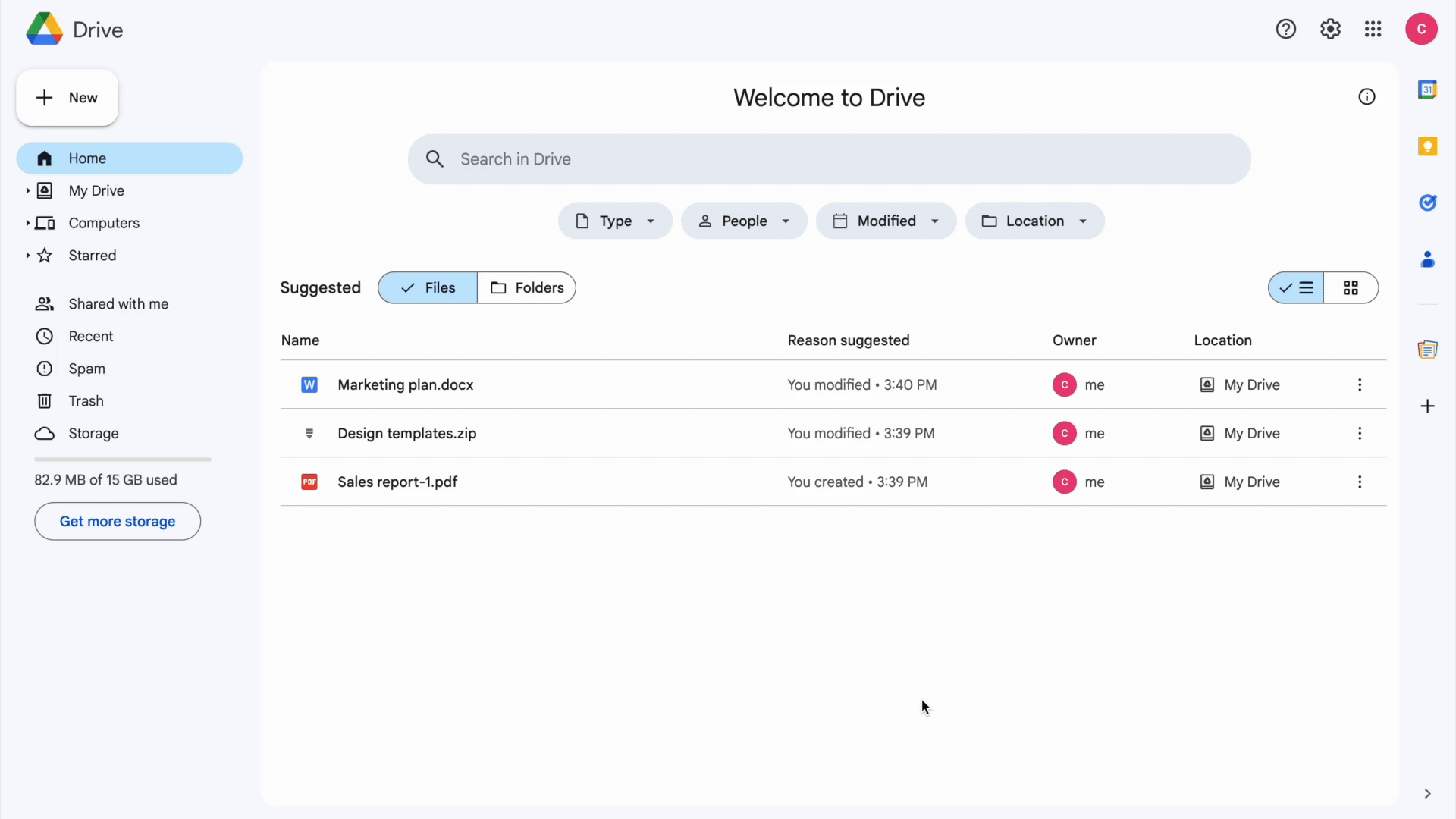Open Google Calendar side panel icon

pyautogui.click(x=1427, y=89)
